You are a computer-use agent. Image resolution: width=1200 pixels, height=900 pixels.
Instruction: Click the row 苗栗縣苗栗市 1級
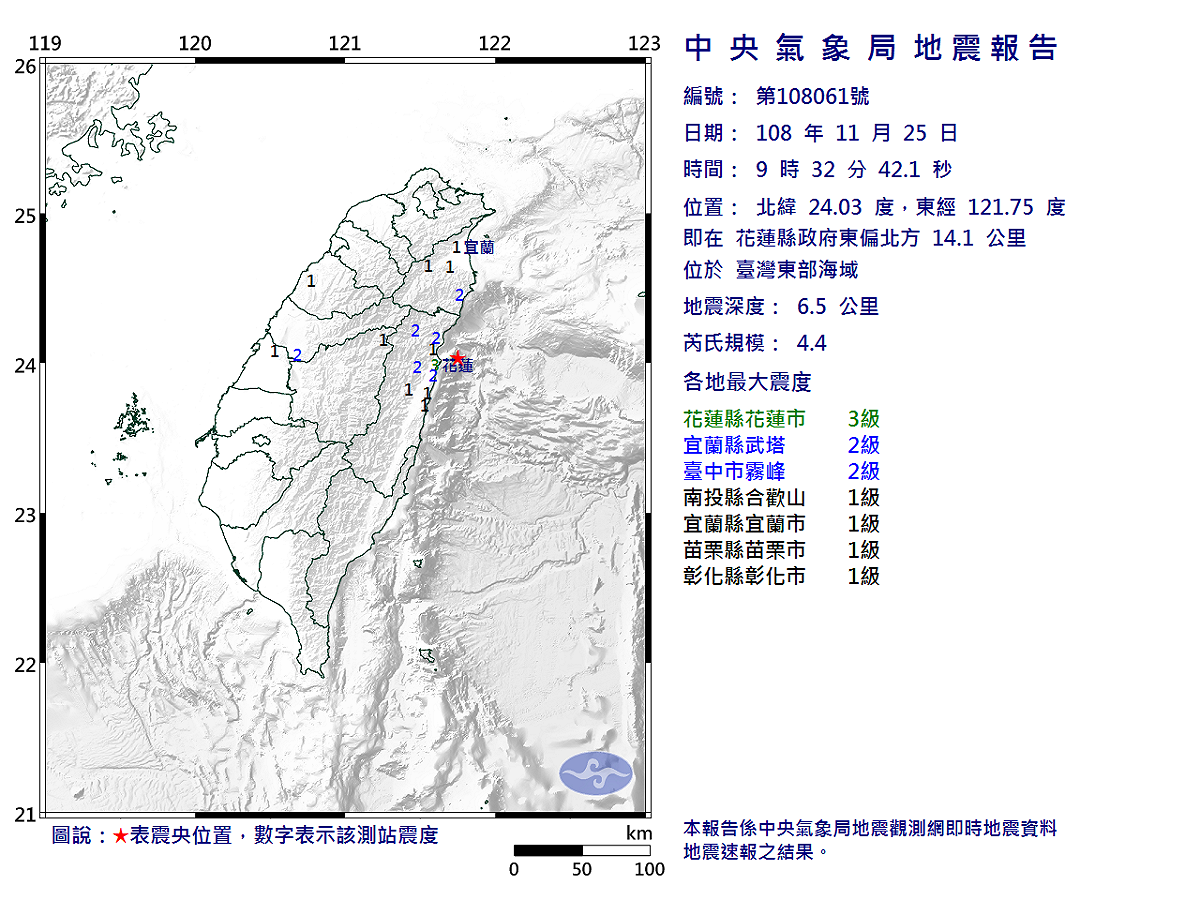pos(782,549)
